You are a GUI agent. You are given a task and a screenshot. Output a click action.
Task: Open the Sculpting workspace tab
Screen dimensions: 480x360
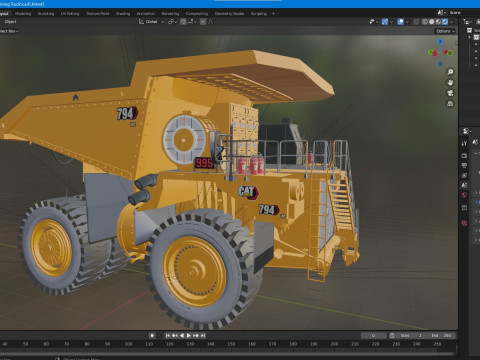click(46, 14)
